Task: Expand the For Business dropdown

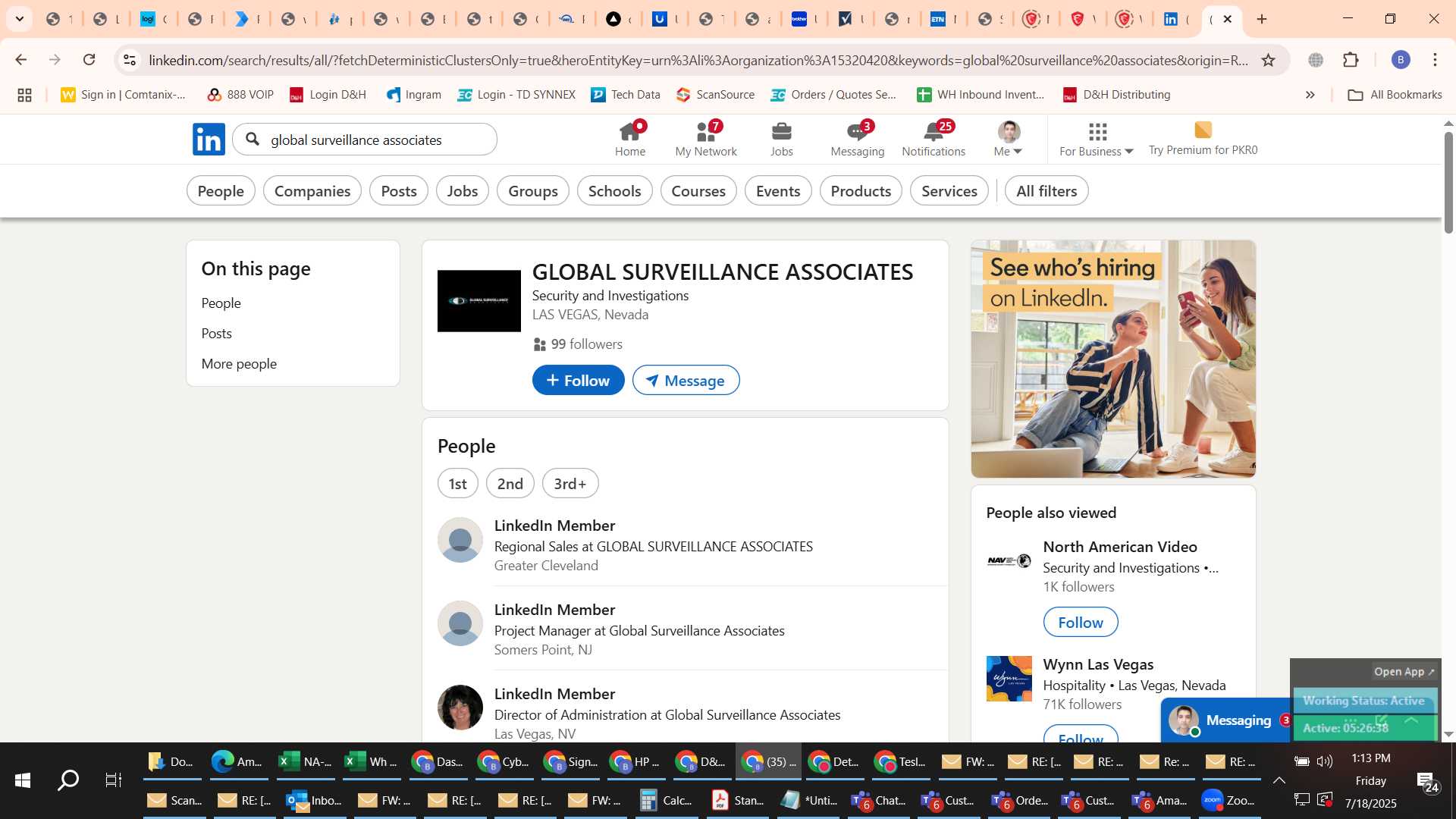Action: click(x=1097, y=140)
